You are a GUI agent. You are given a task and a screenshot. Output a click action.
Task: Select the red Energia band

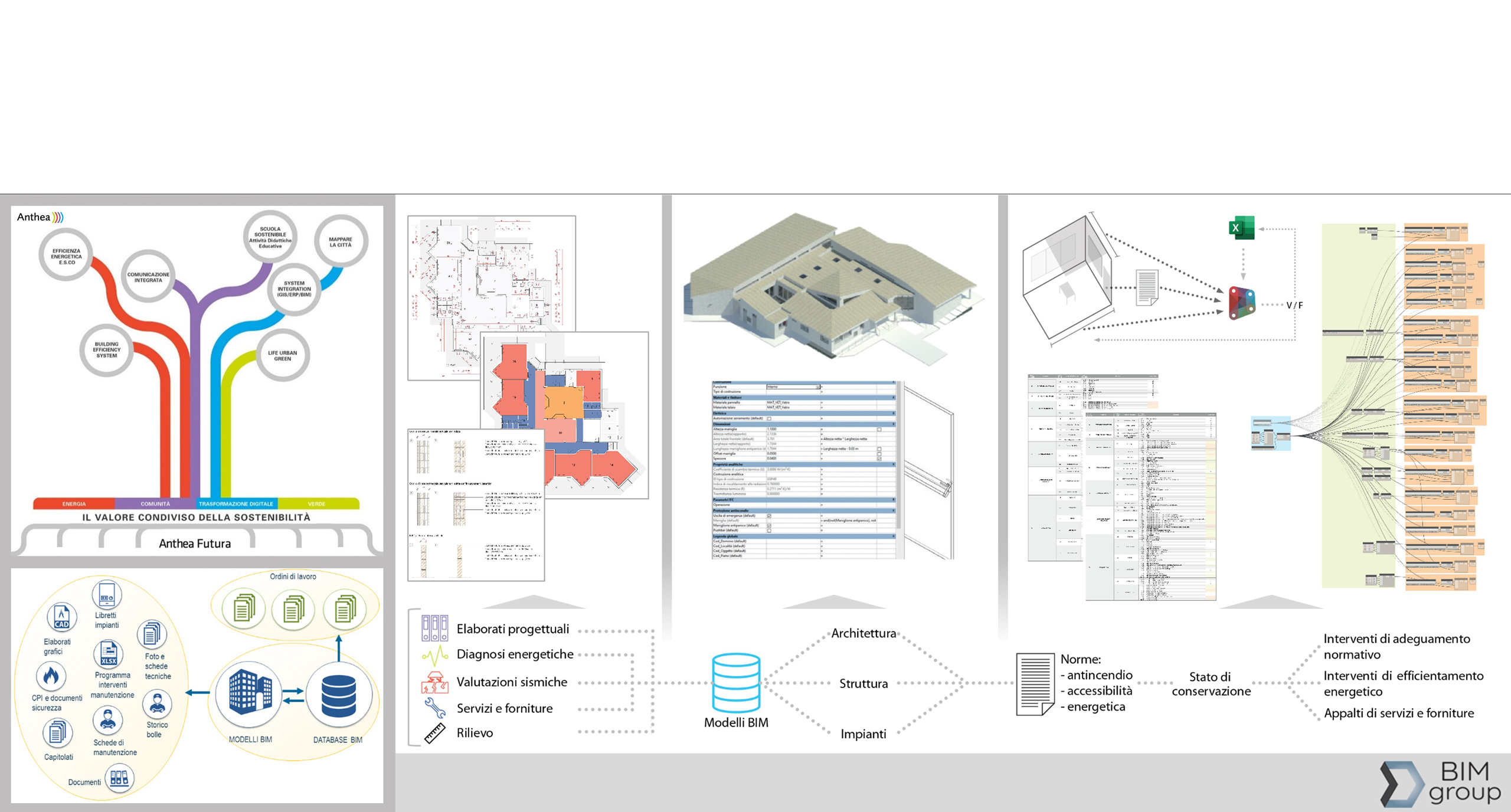point(74,504)
